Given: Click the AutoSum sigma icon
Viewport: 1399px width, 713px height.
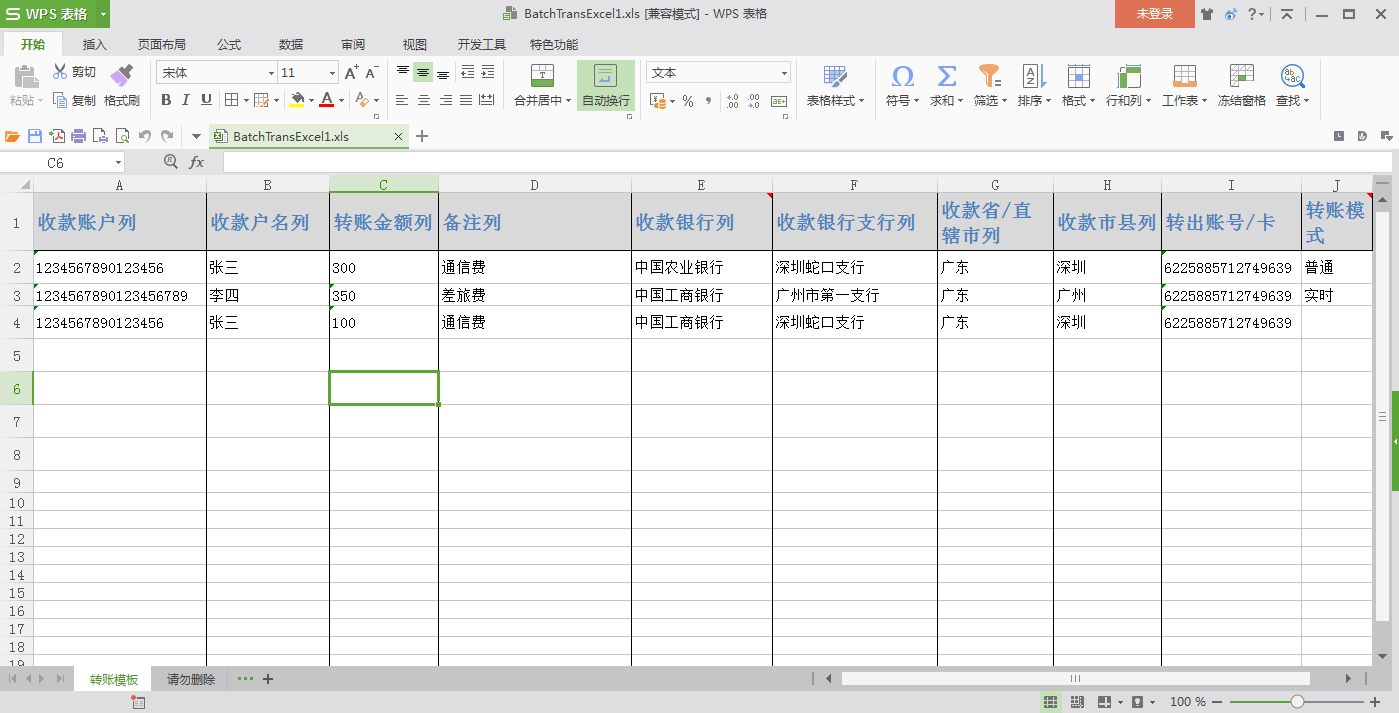Looking at the screenshot, I should pyautogui.click(x=946, y=76).
